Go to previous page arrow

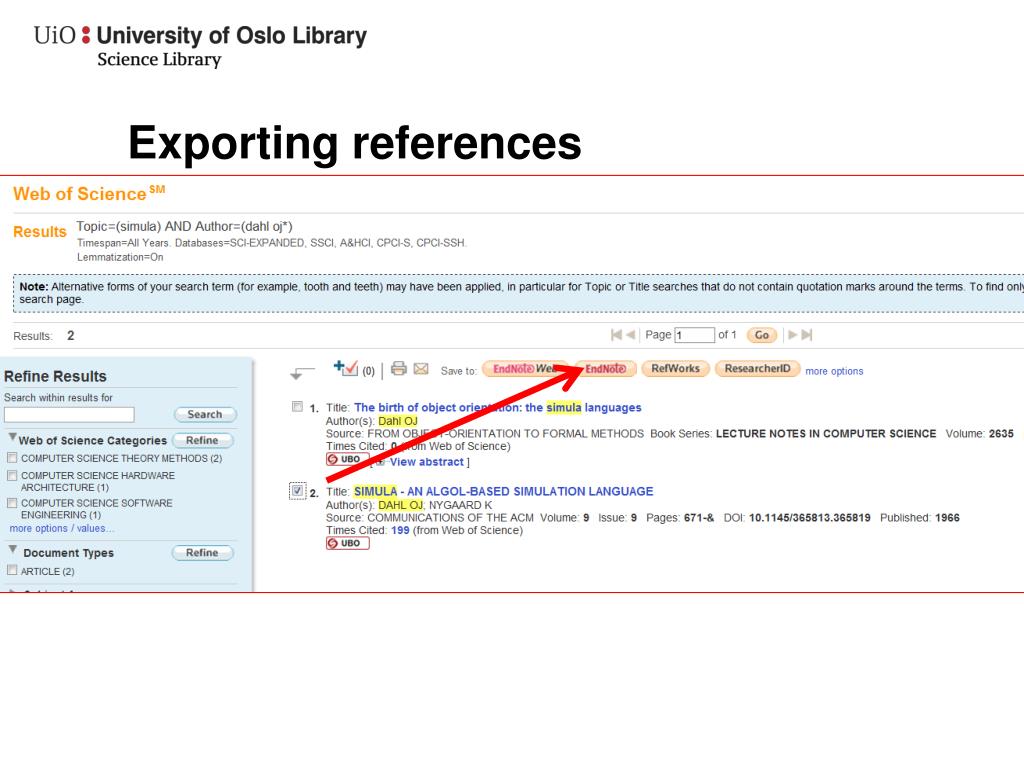631,335
